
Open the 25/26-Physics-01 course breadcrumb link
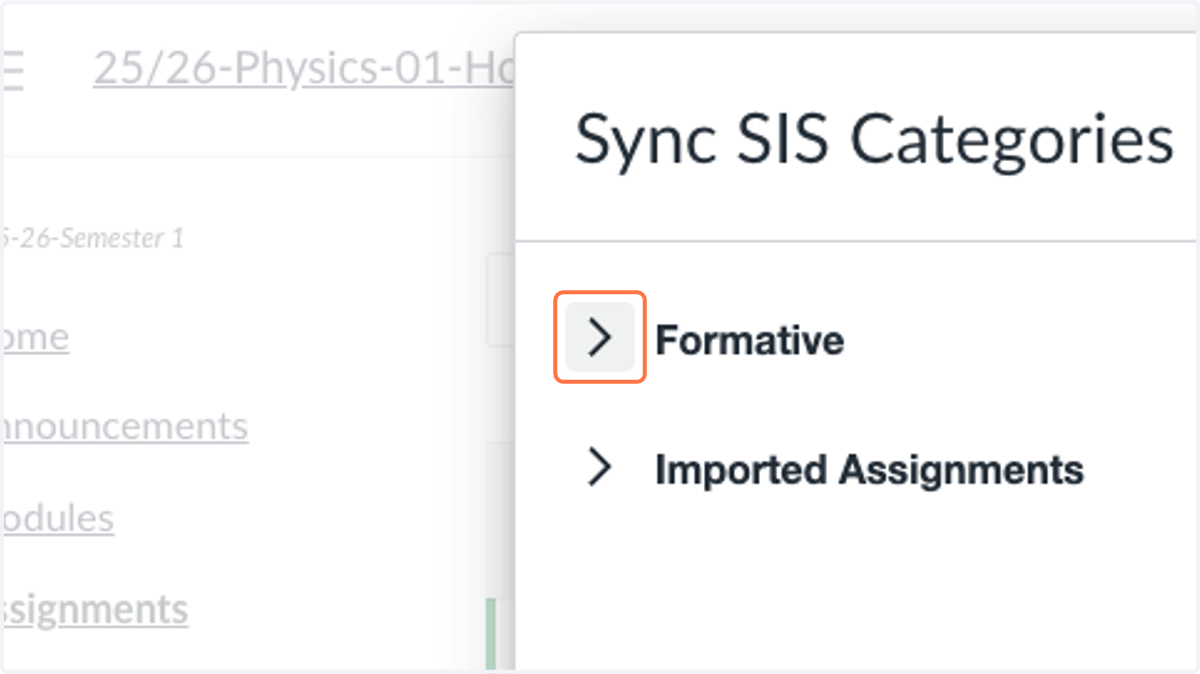point(305,68)
